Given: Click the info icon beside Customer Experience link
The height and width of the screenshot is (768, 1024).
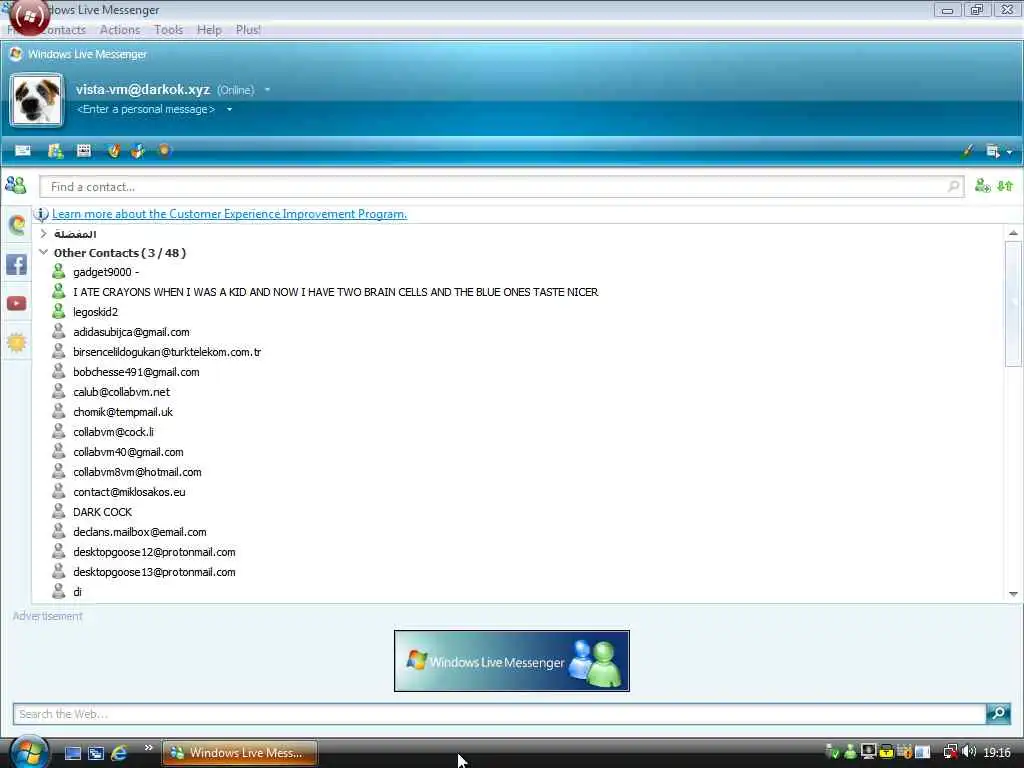Looking at the screenshot, I should [41, 214].
